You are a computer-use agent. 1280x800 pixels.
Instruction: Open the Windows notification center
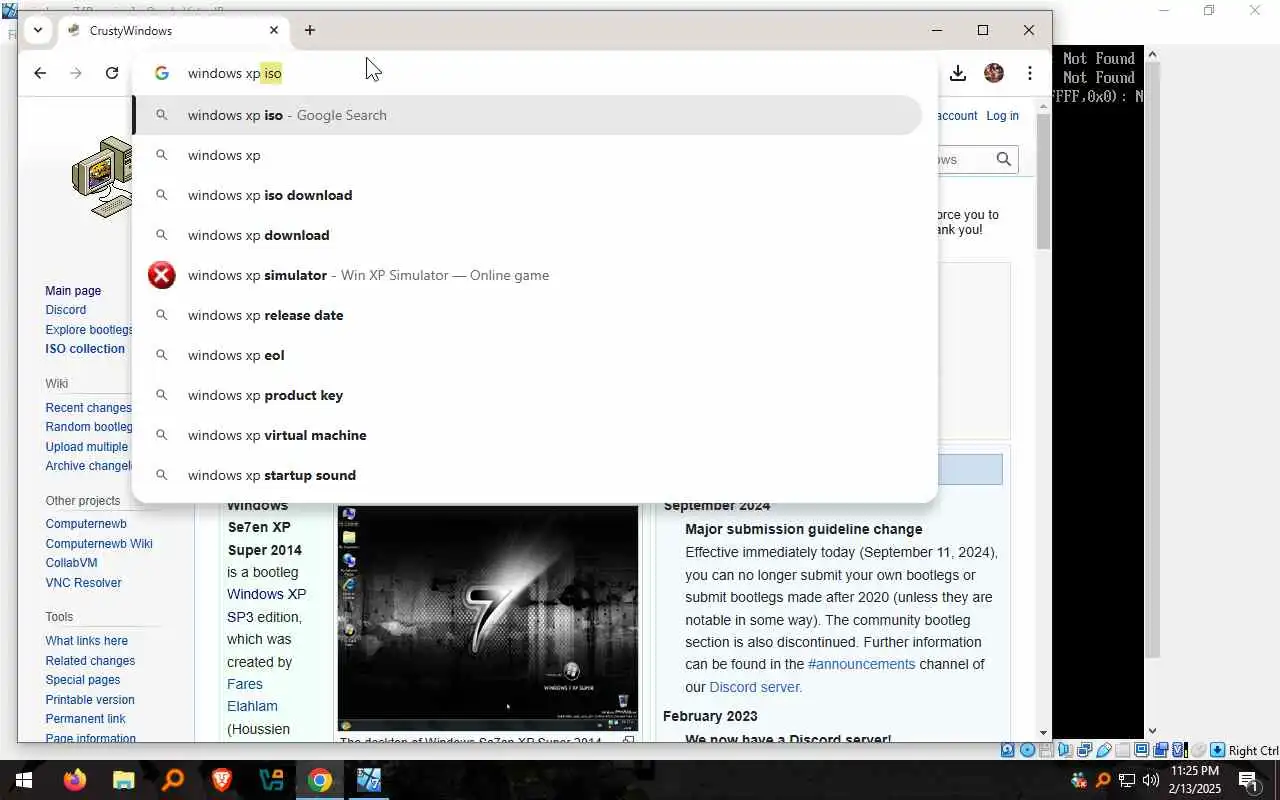pos(1248,780)
